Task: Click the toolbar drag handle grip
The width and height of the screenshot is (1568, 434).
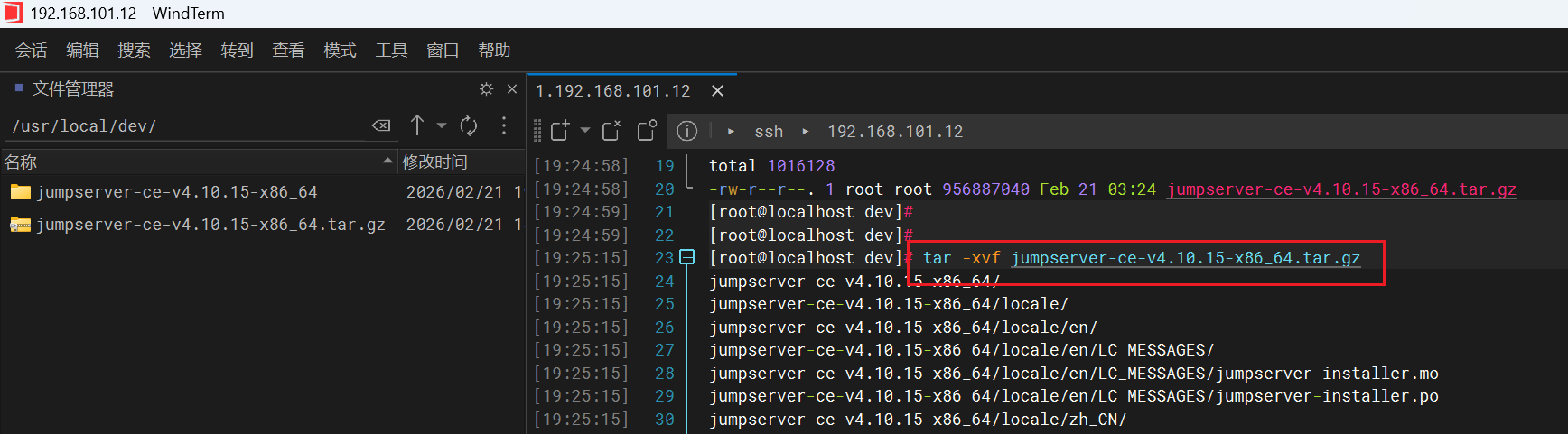Action: [x=537, y=132]
